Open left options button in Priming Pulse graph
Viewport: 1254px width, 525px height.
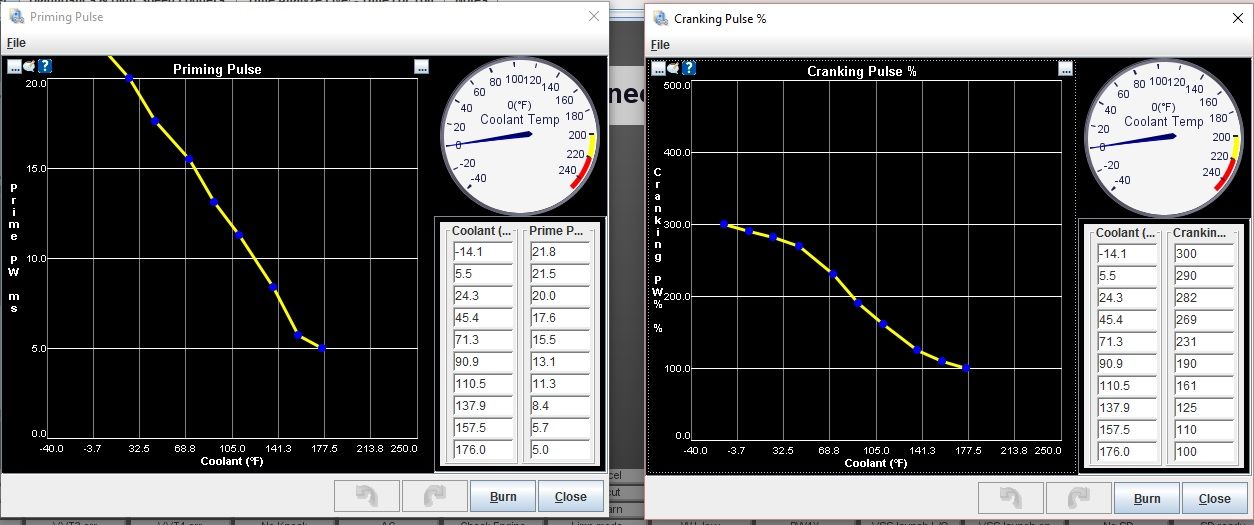coord(14,66)
